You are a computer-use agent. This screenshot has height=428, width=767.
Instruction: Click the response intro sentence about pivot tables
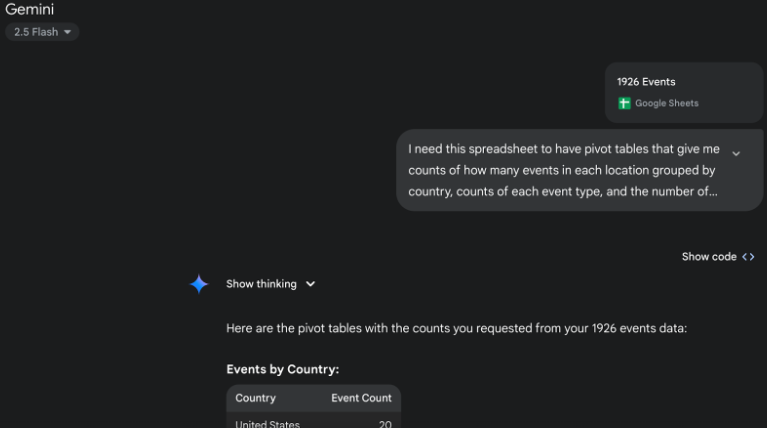456,328
